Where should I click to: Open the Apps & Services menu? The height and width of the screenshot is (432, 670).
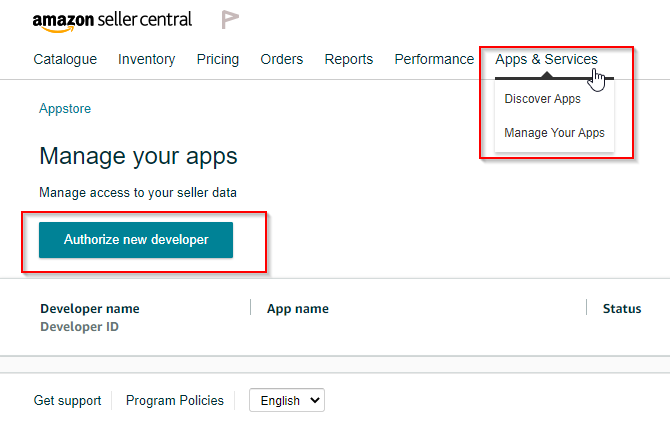click(546, 59)
